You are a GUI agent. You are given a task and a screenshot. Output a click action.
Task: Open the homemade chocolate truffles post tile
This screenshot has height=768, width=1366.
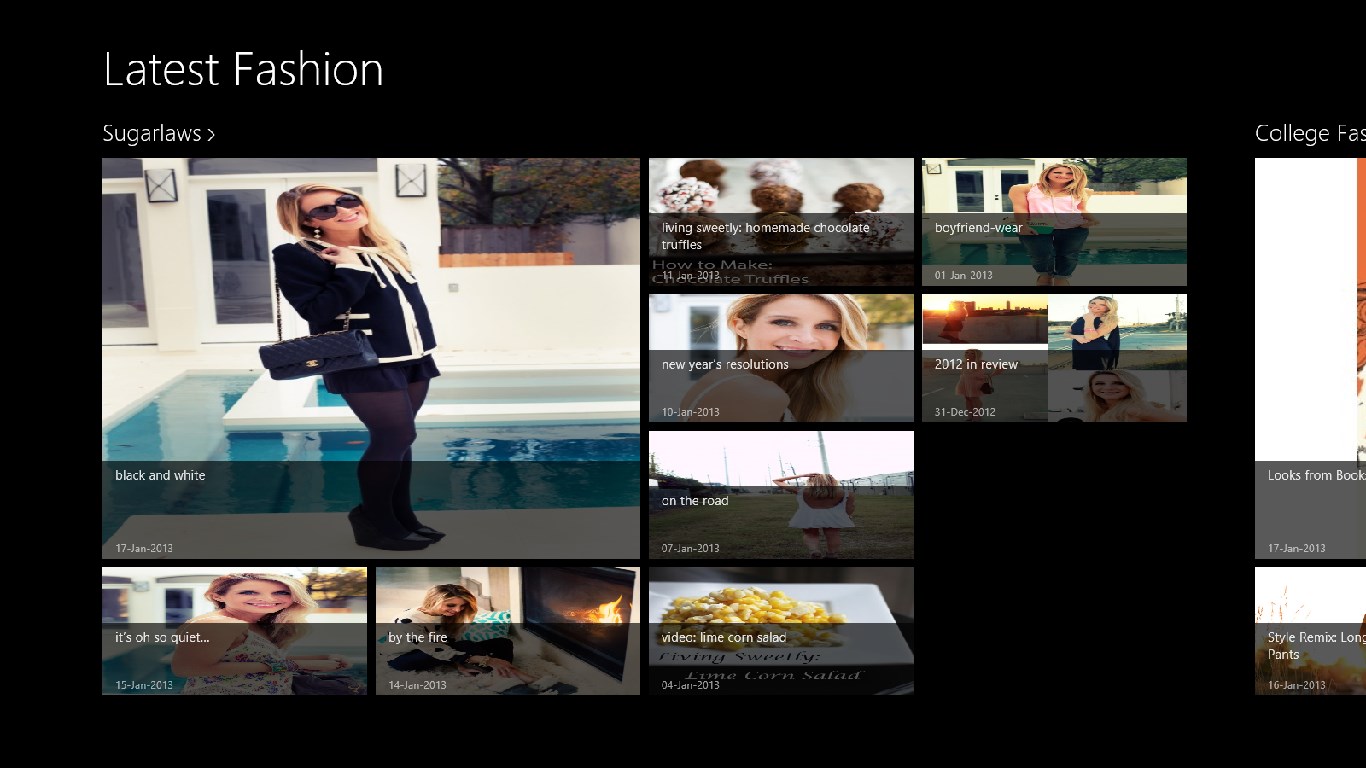(781, 221)
